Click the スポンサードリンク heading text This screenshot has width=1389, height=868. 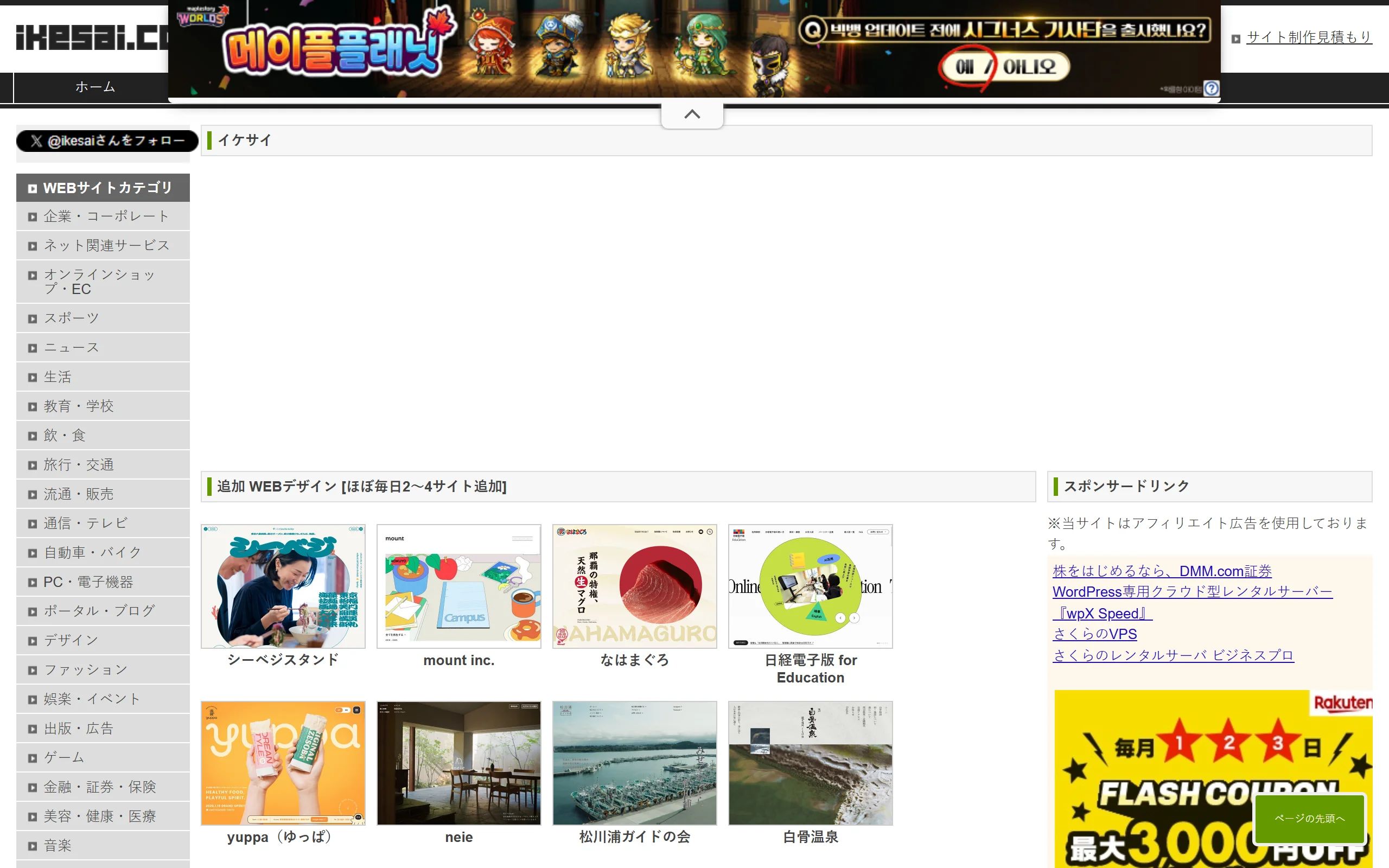pyautogui.click(x=1127, y=486)
